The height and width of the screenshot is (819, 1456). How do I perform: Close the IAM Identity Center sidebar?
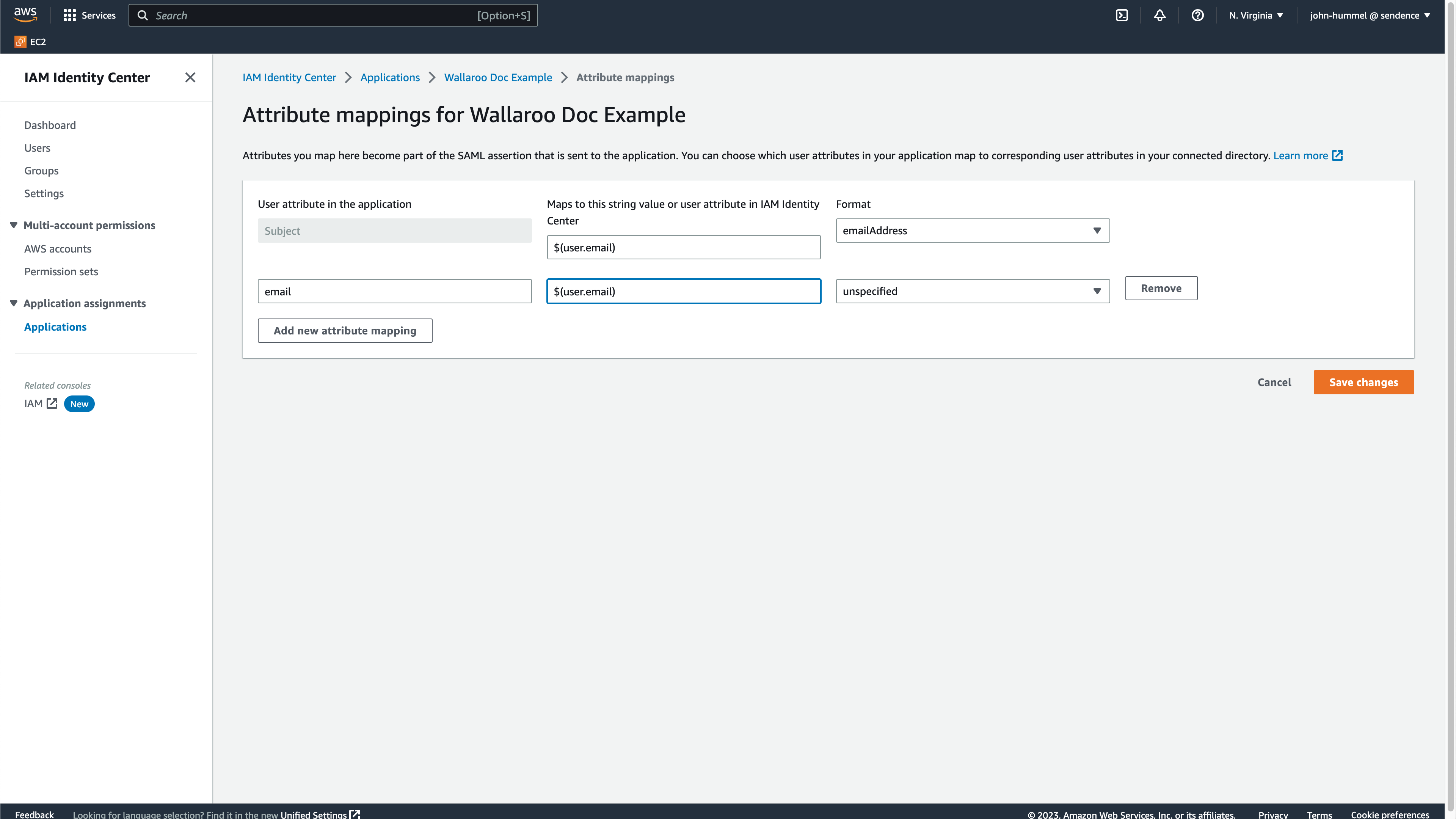coord(190,77)
